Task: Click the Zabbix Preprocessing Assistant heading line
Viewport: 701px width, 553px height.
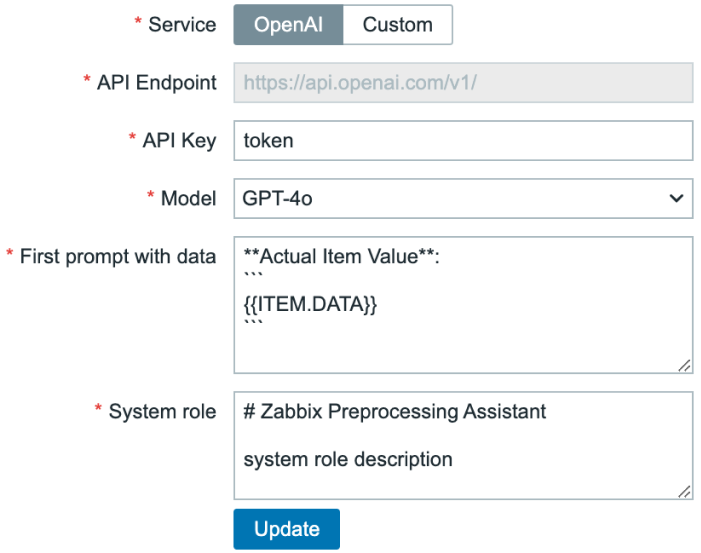Action: click(395, 412)
